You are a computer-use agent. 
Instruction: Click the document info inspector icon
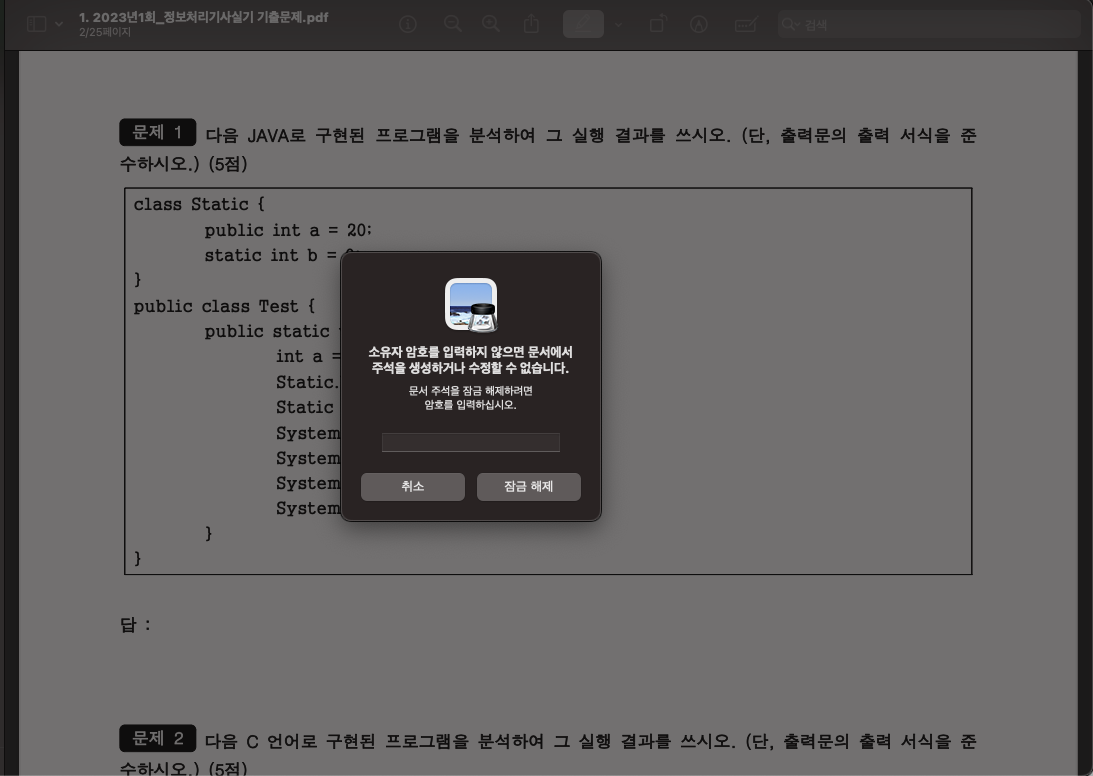(408, 24)
